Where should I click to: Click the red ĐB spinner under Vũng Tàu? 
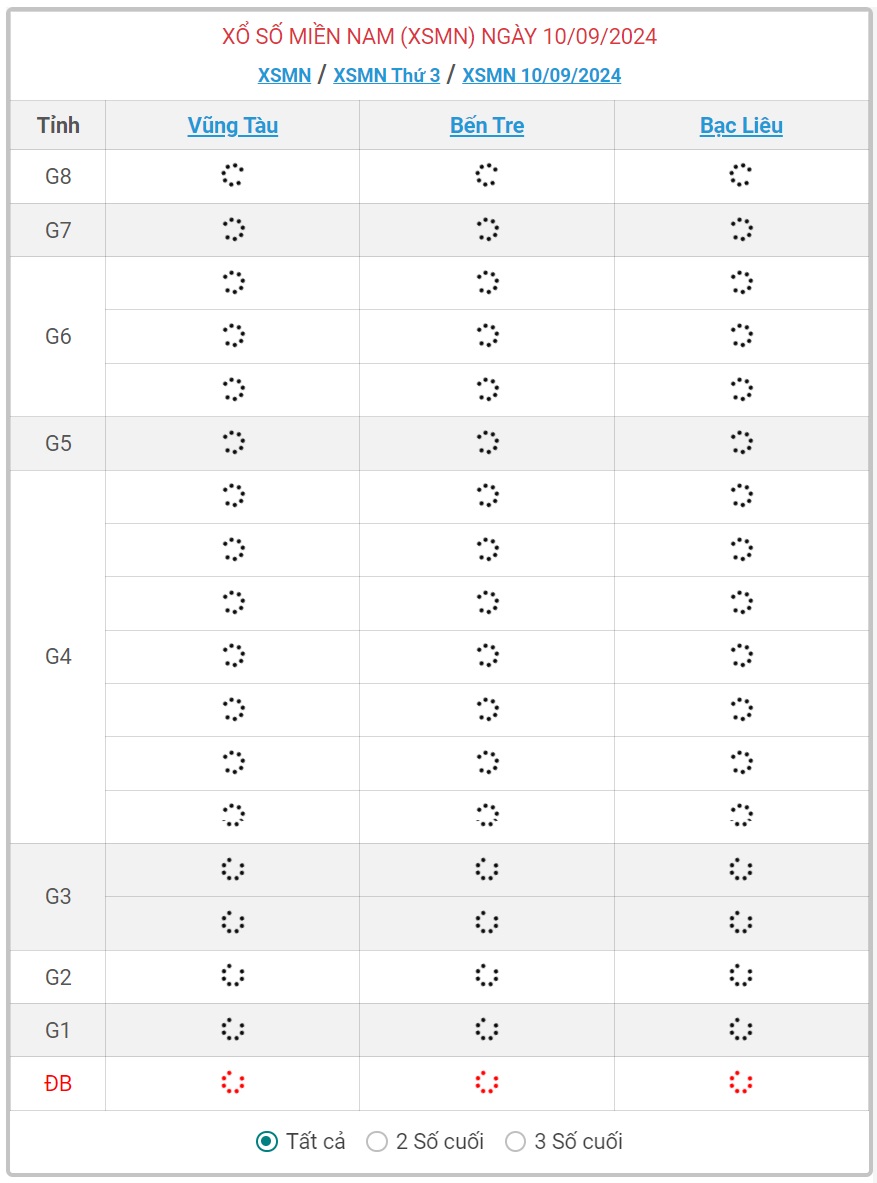coord(232,1083)
